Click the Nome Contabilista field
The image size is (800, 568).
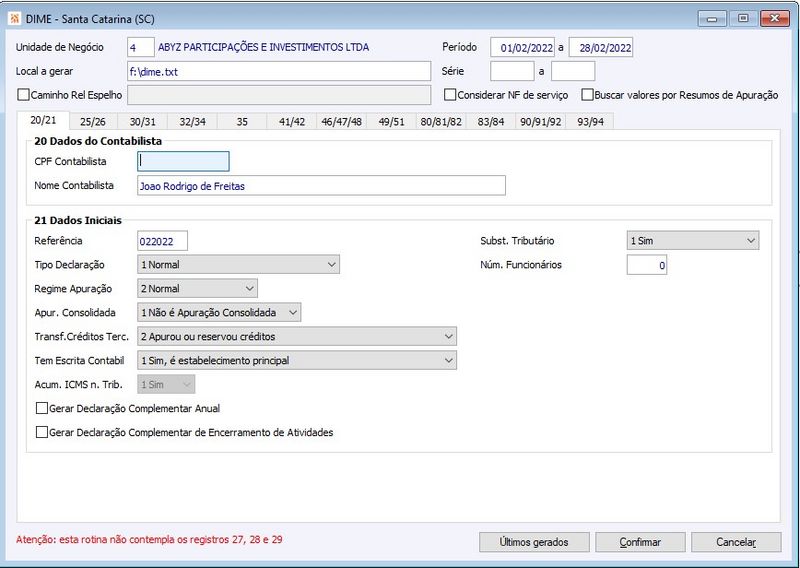coord(321,186)
